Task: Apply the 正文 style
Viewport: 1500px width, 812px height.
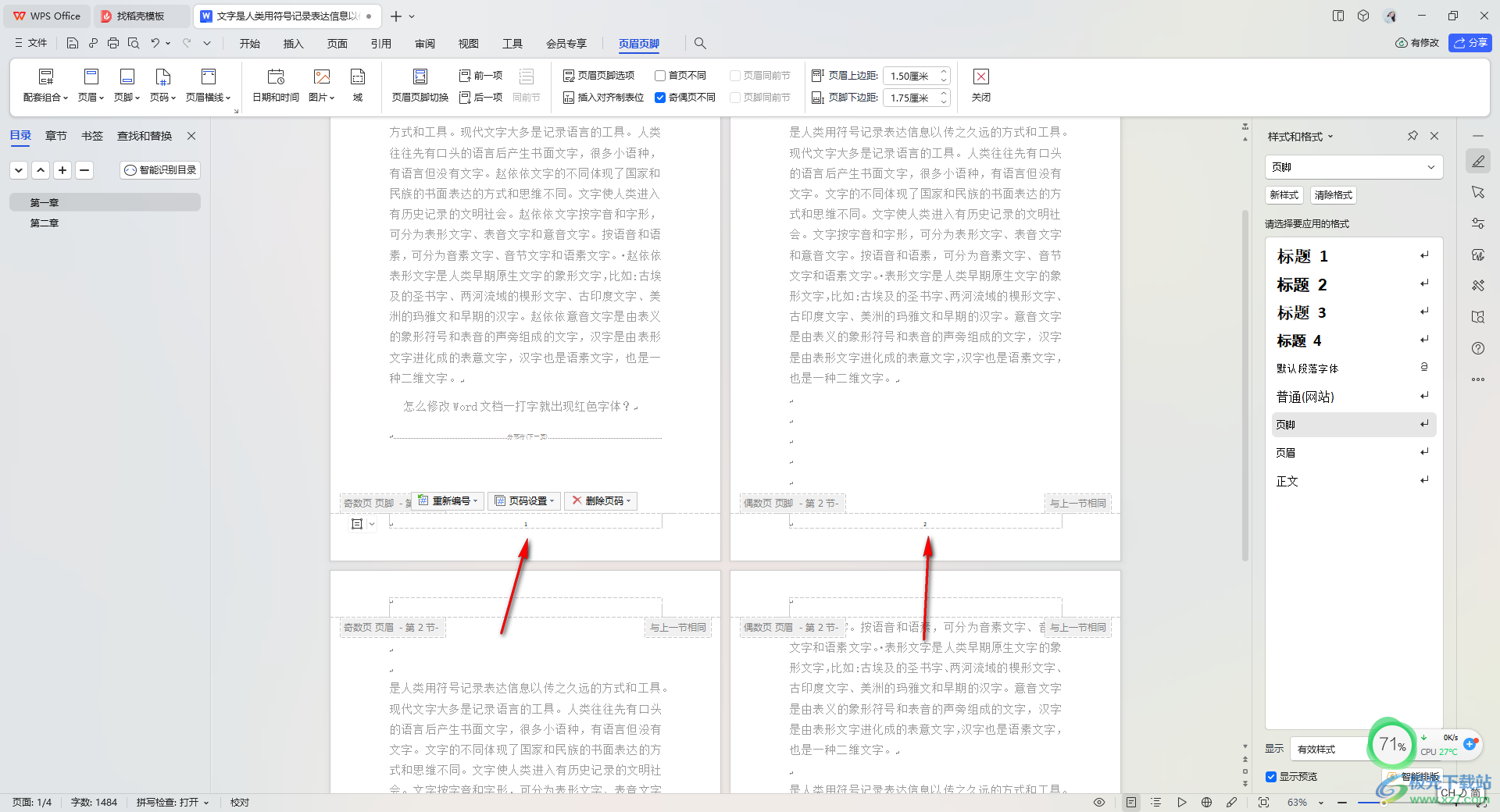Action: pyautogui.click(x=1354, y=481)
